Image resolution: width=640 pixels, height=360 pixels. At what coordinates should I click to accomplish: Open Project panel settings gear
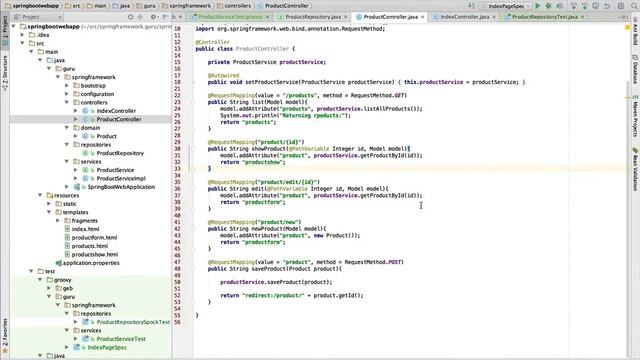153,17
